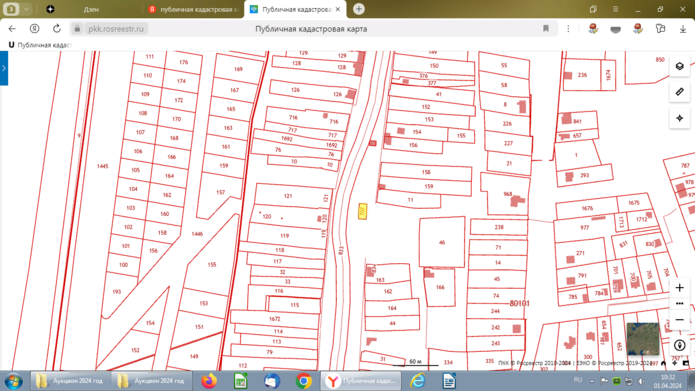This screenshot has width=695, height=391.
Task: Reset map orientation with compass button
Action: coord(679,345)
